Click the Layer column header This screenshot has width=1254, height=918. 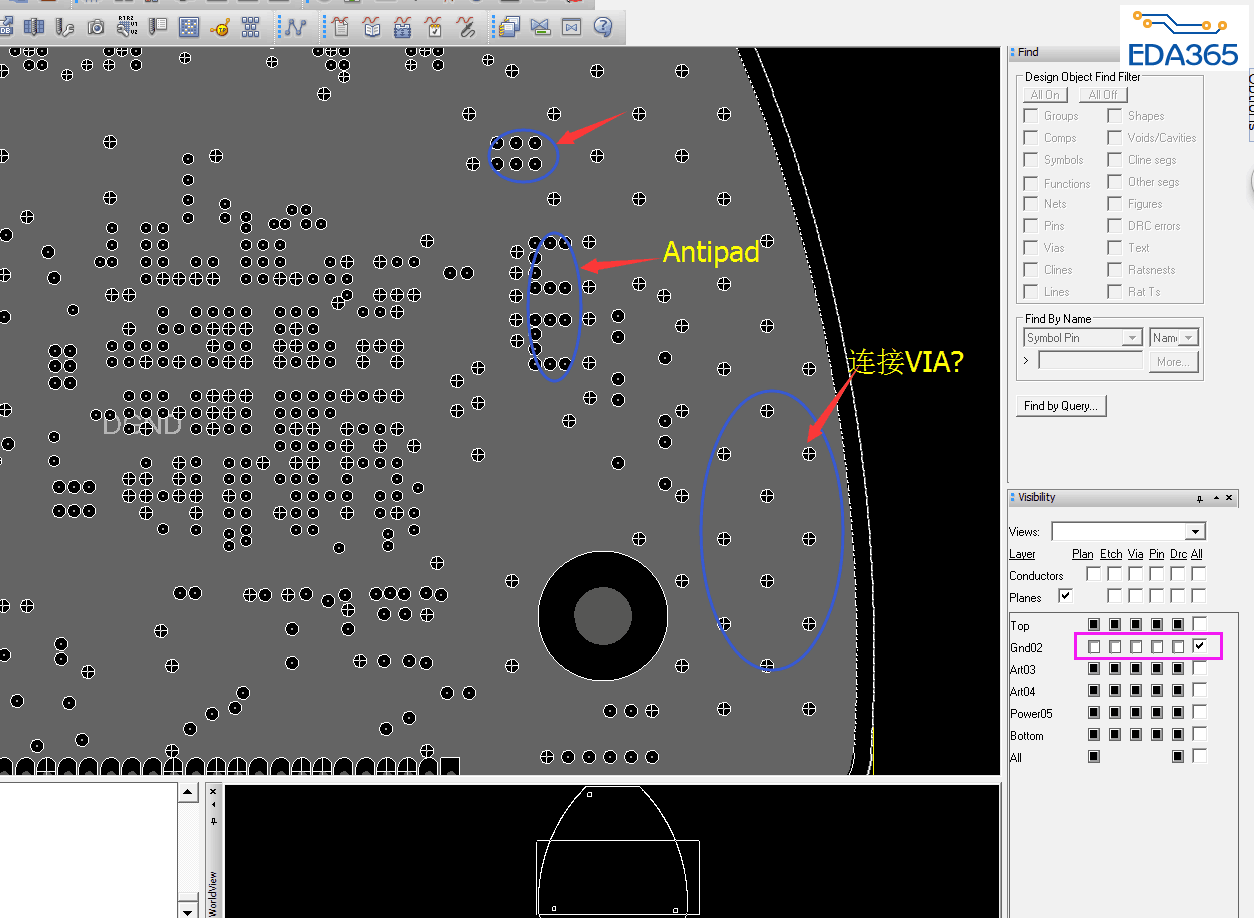tap(1023, 554)
